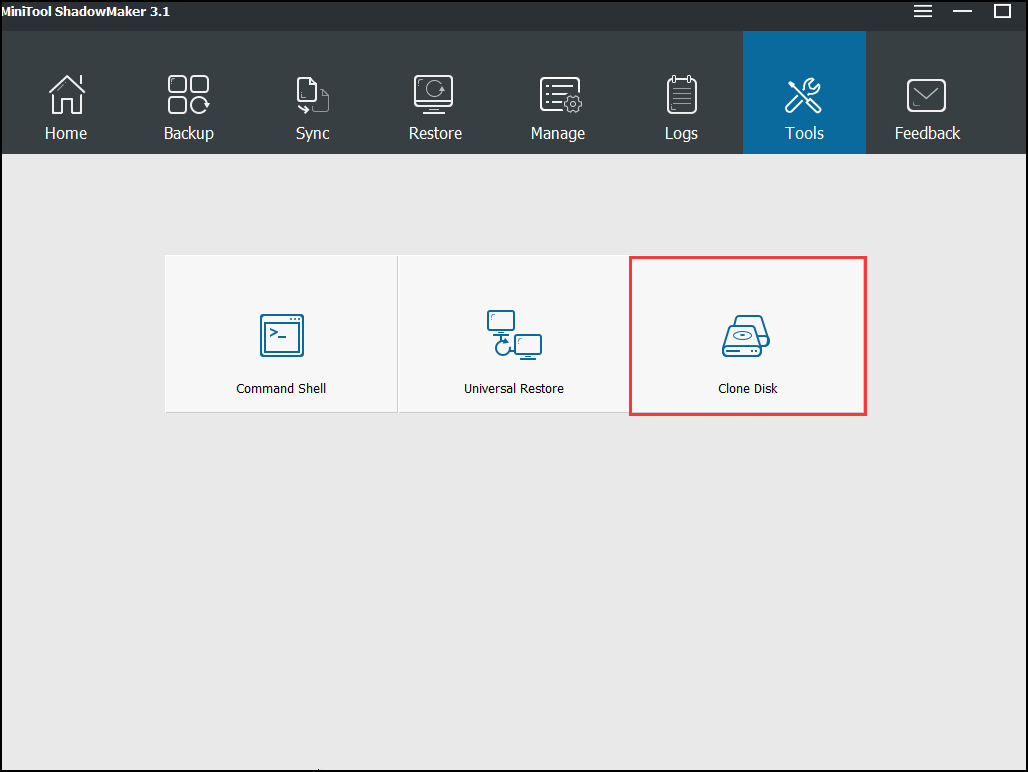
Task: Click the Tools tab label
Action: point(804,133)
